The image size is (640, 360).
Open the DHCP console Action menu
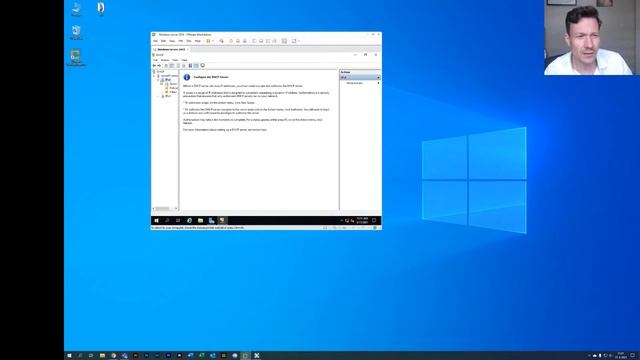[x=165, y=60]
